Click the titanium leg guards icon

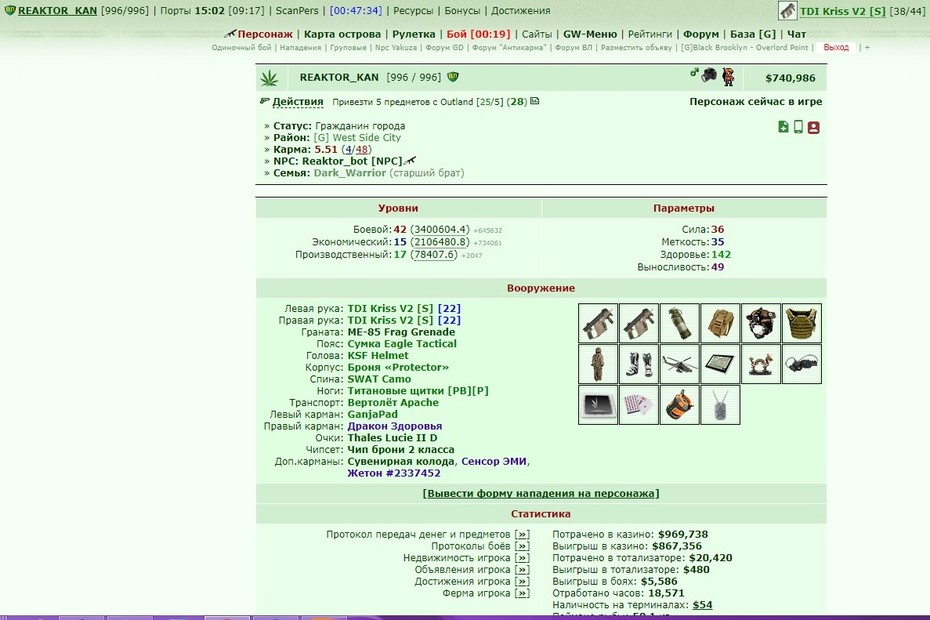coord(639,364)
